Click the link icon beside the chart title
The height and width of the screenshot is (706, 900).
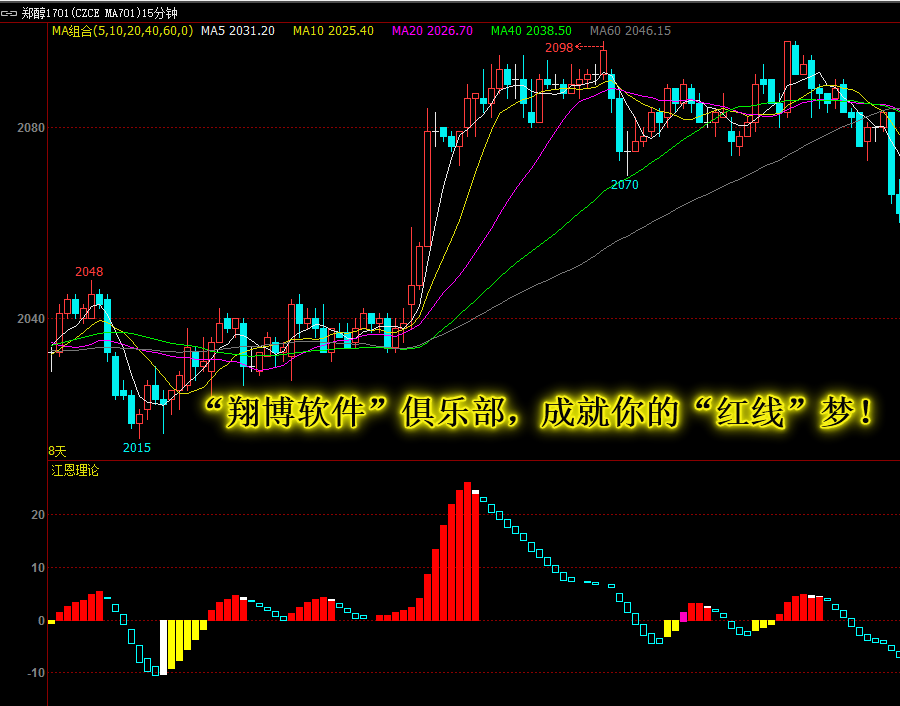[x=9, y=13]
